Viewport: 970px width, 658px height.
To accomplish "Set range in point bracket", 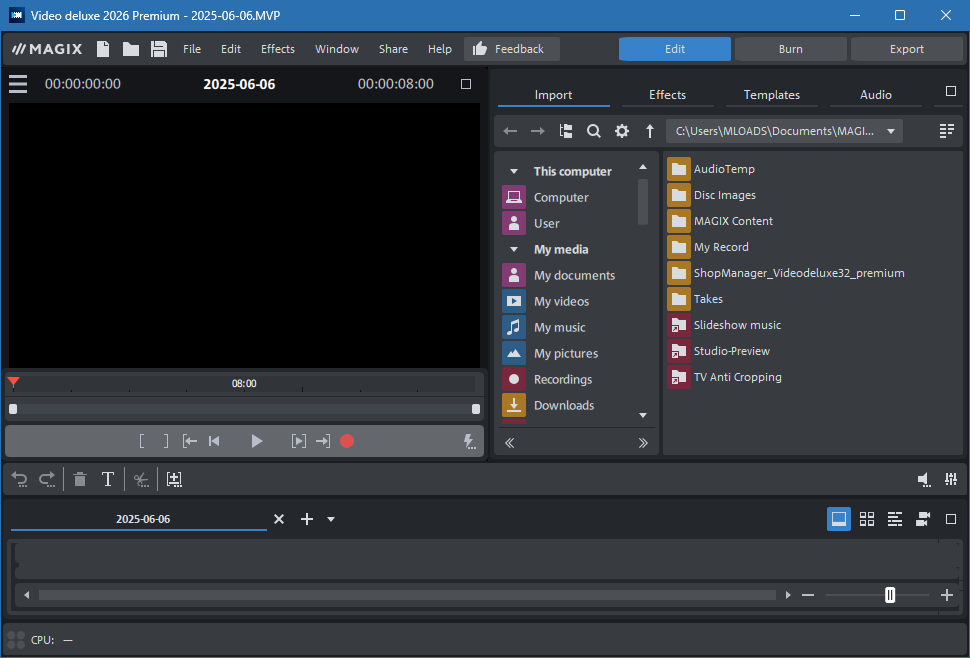I will [142, 441].
